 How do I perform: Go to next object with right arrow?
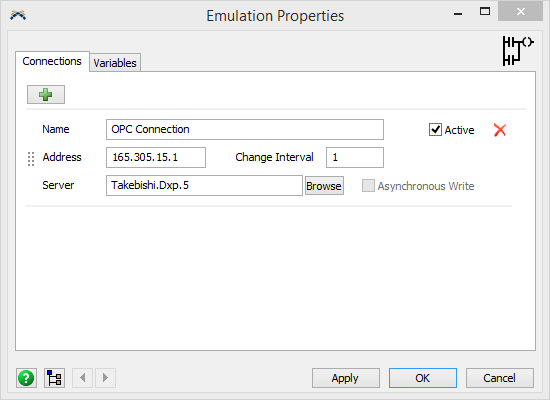tap(105, 378)
